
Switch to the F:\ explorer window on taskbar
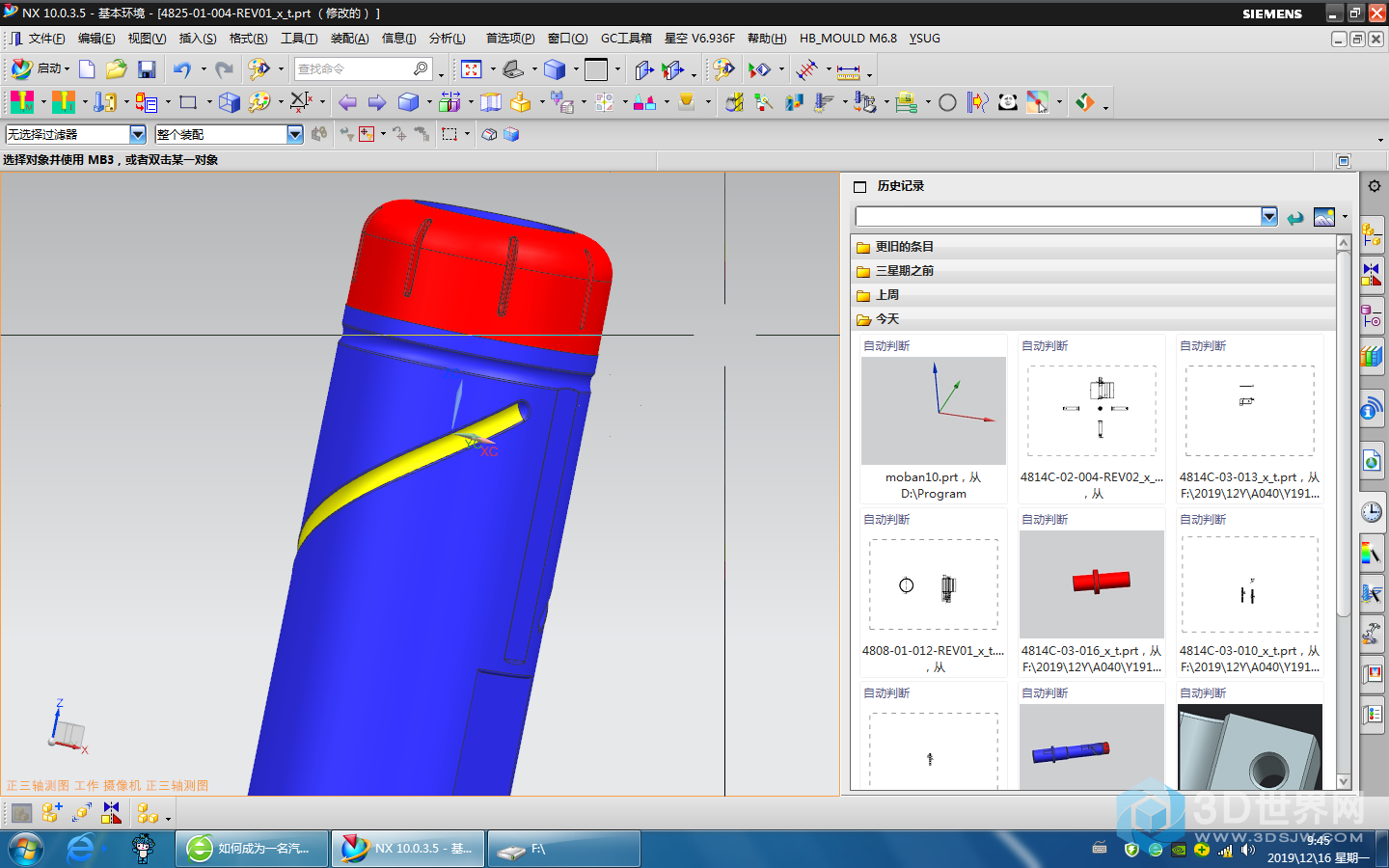563,849
